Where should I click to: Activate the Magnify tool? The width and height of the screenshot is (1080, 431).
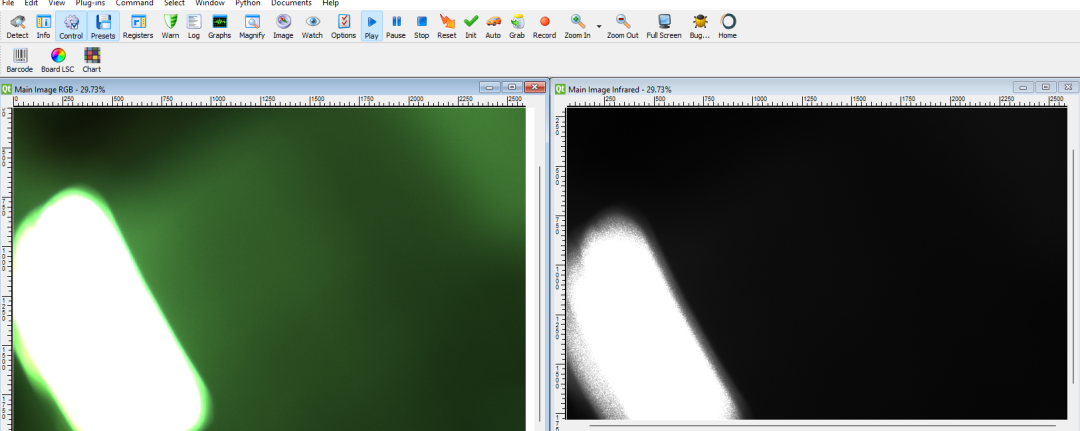click(x=252, y=26)
